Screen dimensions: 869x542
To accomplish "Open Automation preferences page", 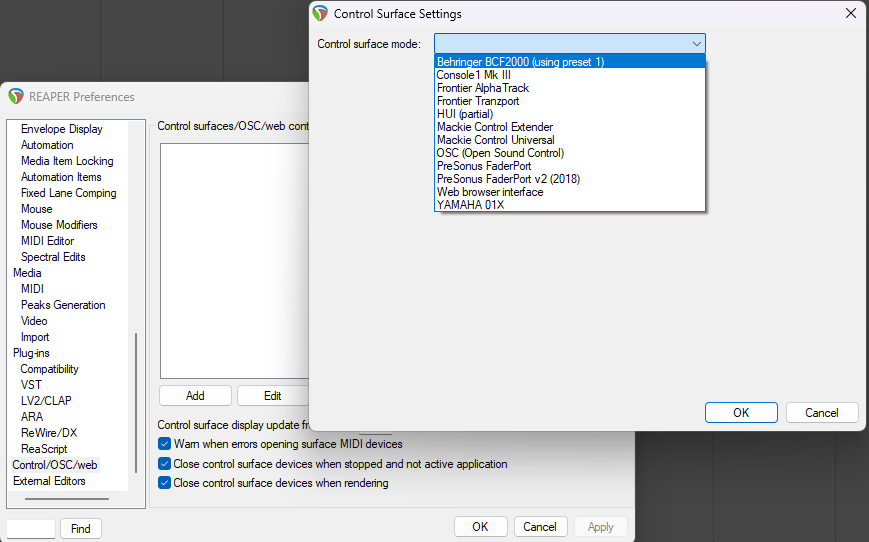I will pos(47,145).
